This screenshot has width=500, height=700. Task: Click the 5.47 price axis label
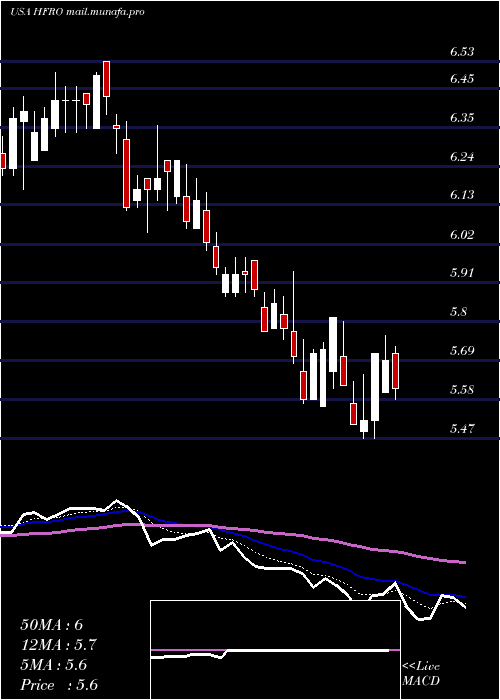coord(462,429)
